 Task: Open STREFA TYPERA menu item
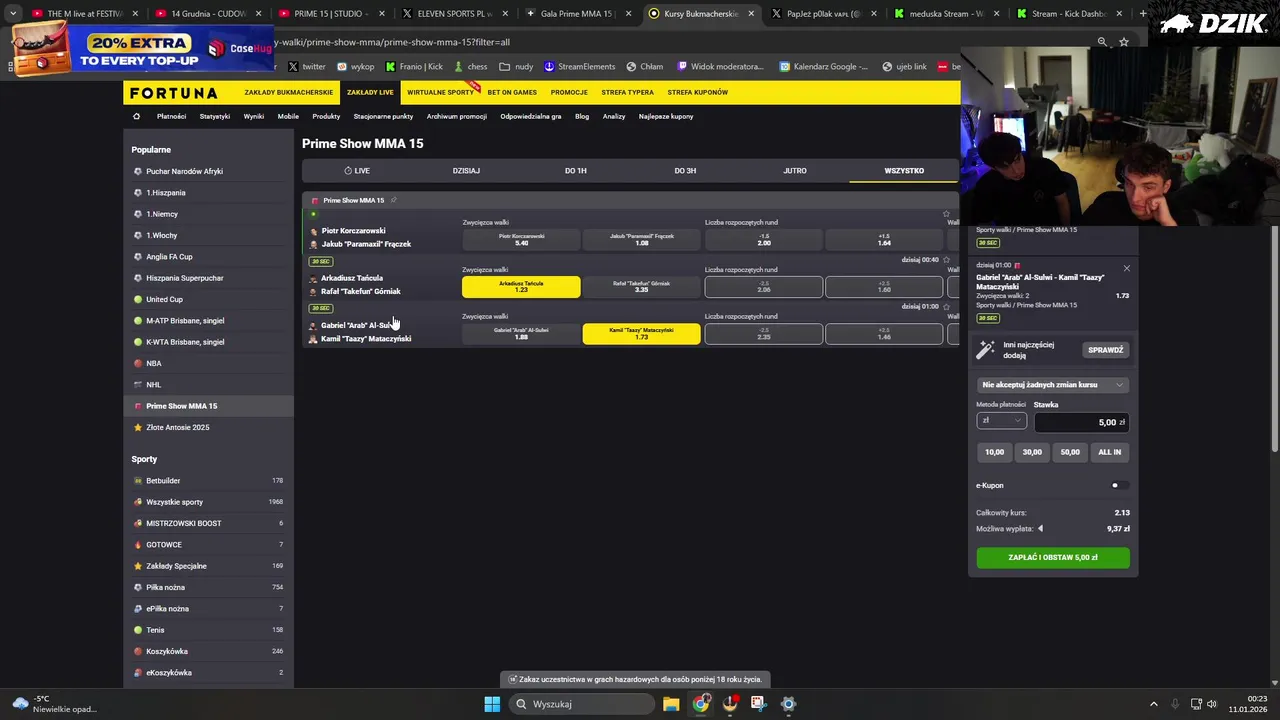tap(627, 92)
